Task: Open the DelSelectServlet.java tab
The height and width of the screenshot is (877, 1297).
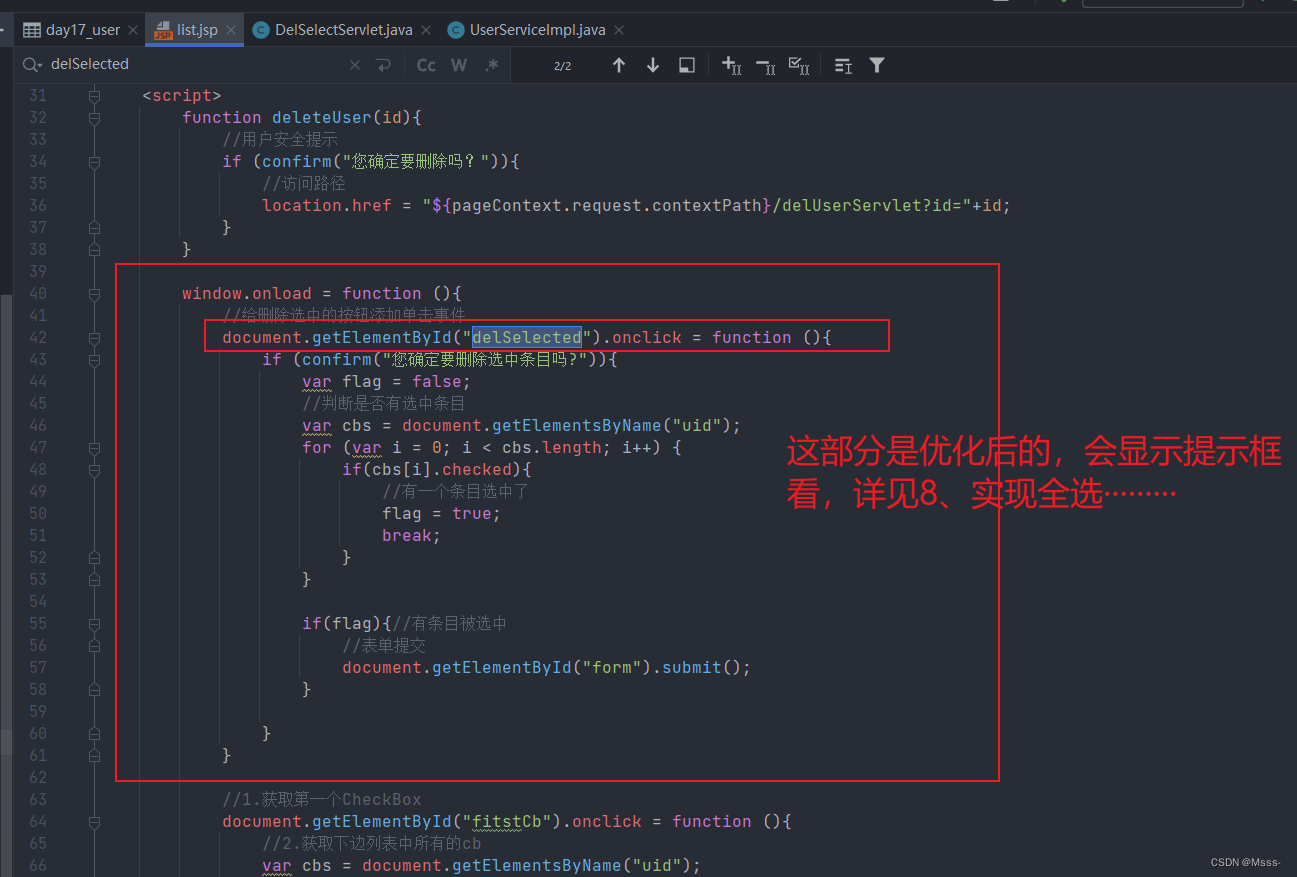Action: [344, 30]
